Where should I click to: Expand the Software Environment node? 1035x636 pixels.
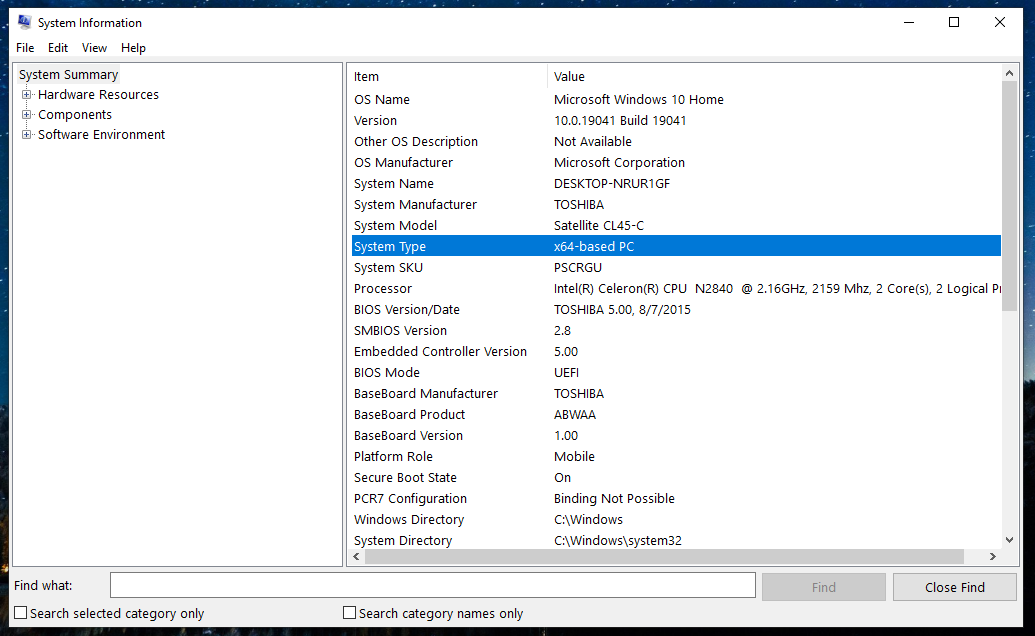[27, 135]
